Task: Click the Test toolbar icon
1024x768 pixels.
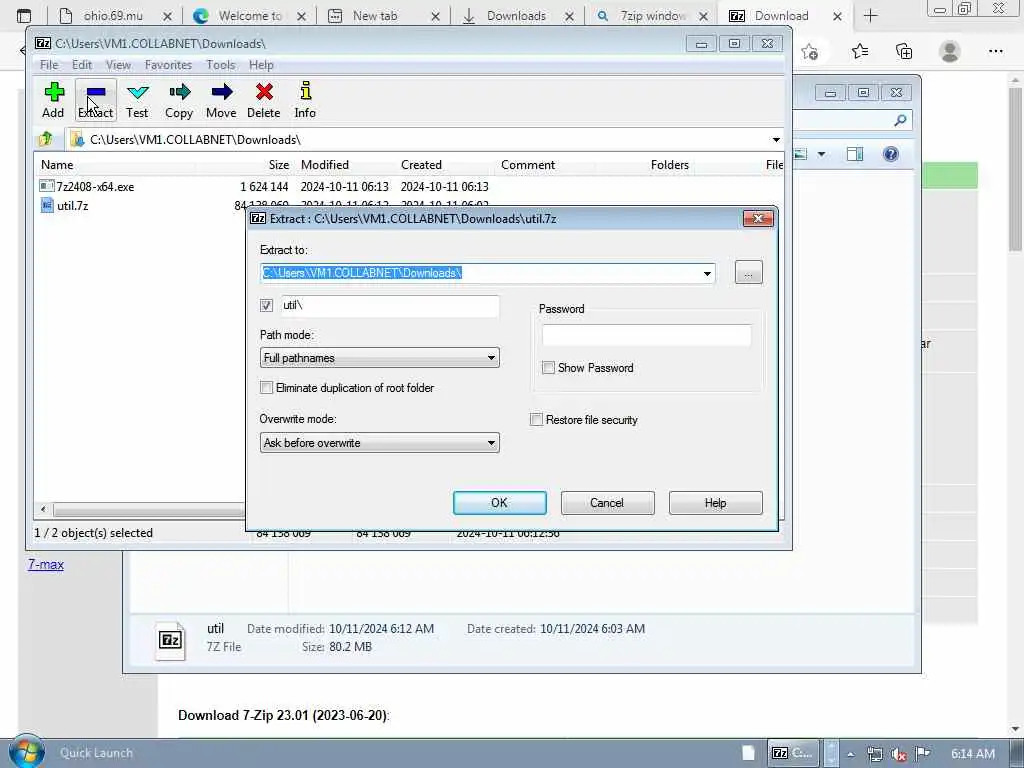Action: click(x=137, y=100)
